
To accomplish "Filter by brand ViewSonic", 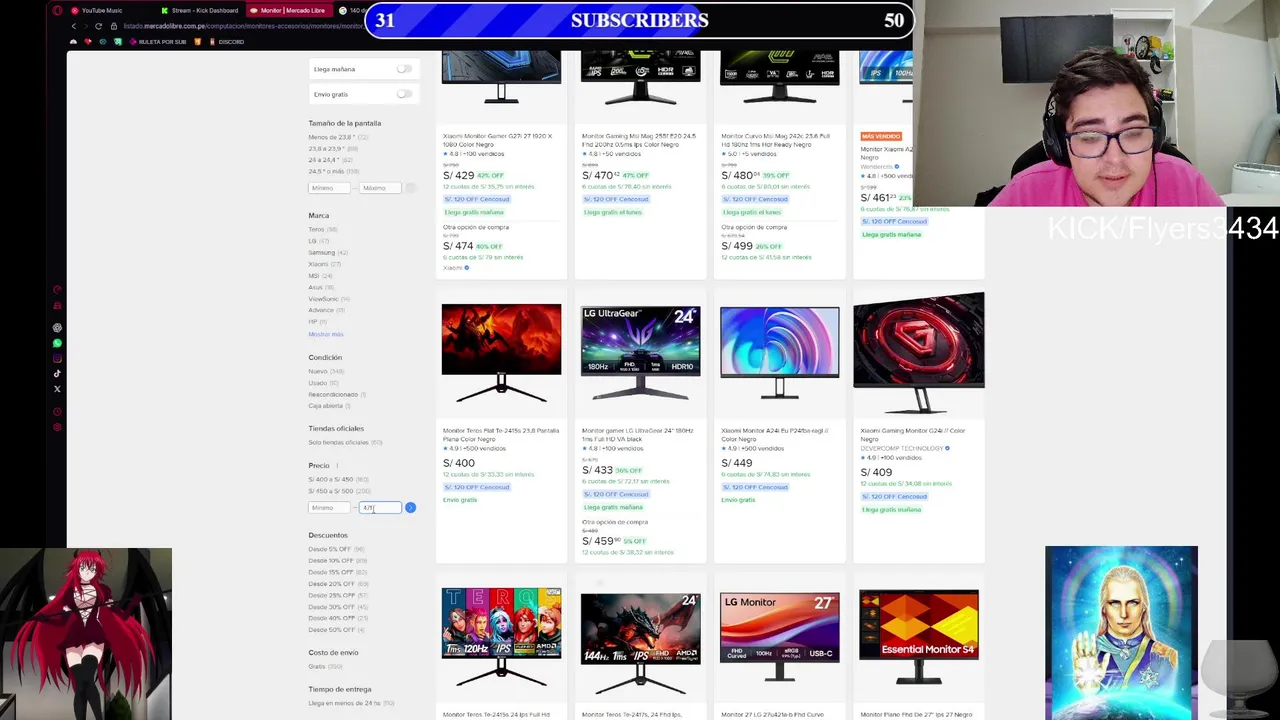I will click(x=323, y=299).
